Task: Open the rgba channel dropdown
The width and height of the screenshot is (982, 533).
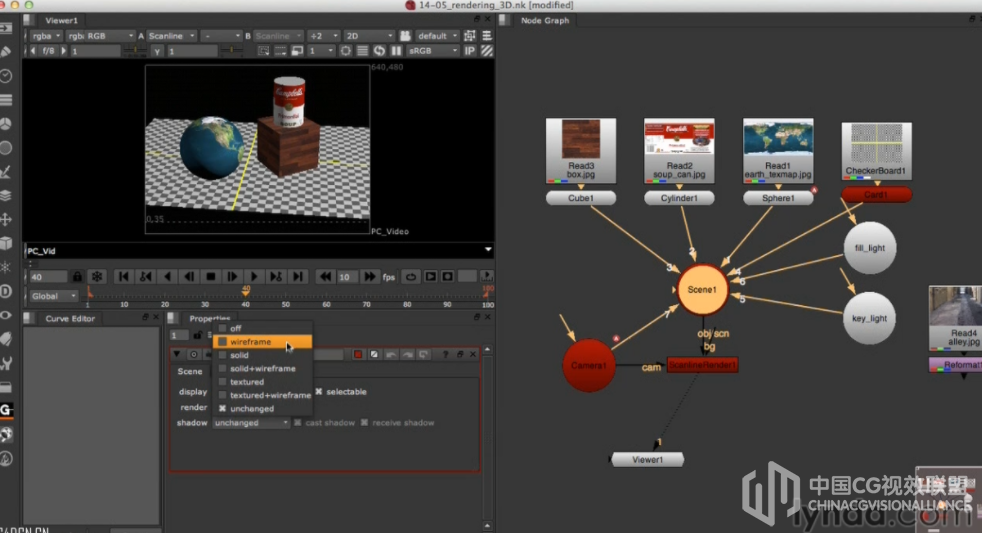Action: [46, 36]
